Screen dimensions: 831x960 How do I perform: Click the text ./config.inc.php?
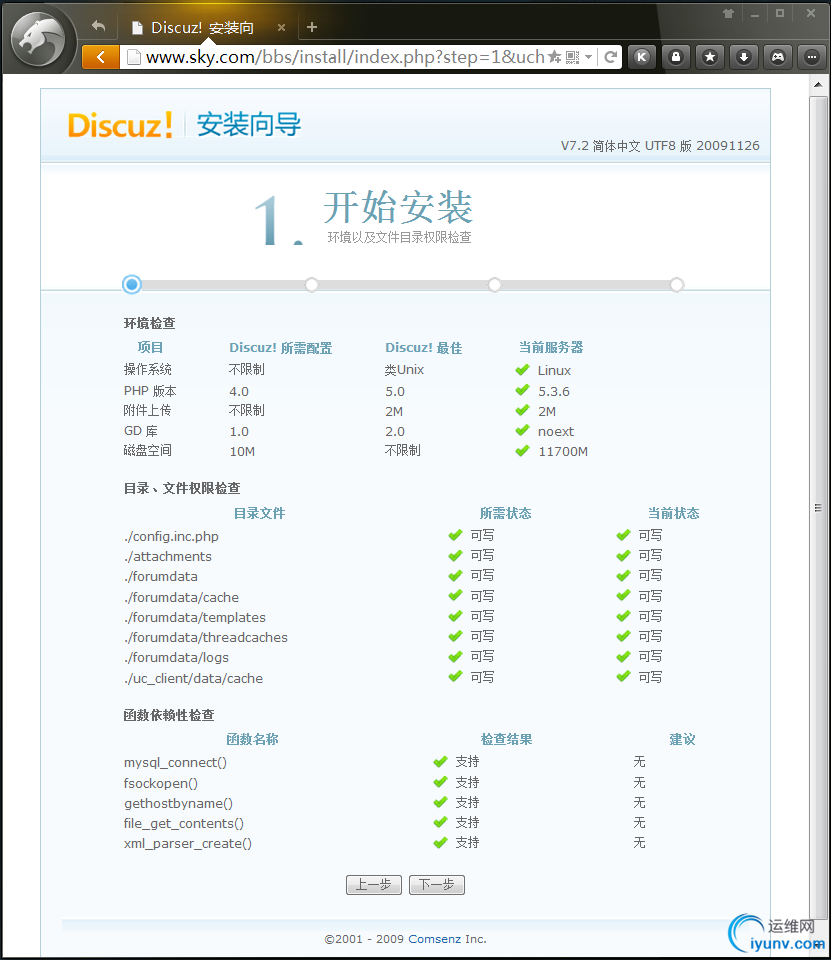(x=171, y=536)
